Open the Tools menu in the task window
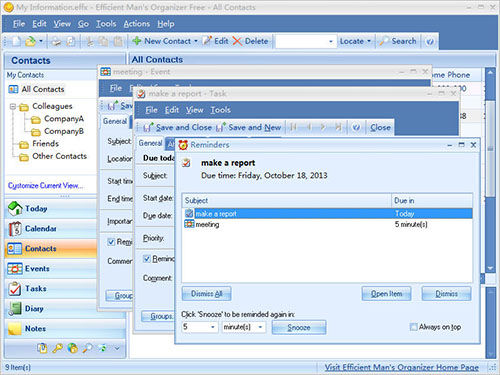Image resolution: width=500 pixels, height=375 pixels. [220, 110]
